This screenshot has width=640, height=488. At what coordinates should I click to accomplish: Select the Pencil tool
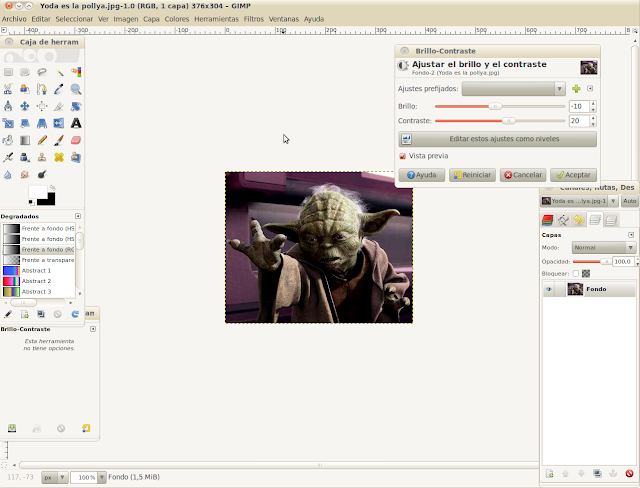(x=42, y=140)
